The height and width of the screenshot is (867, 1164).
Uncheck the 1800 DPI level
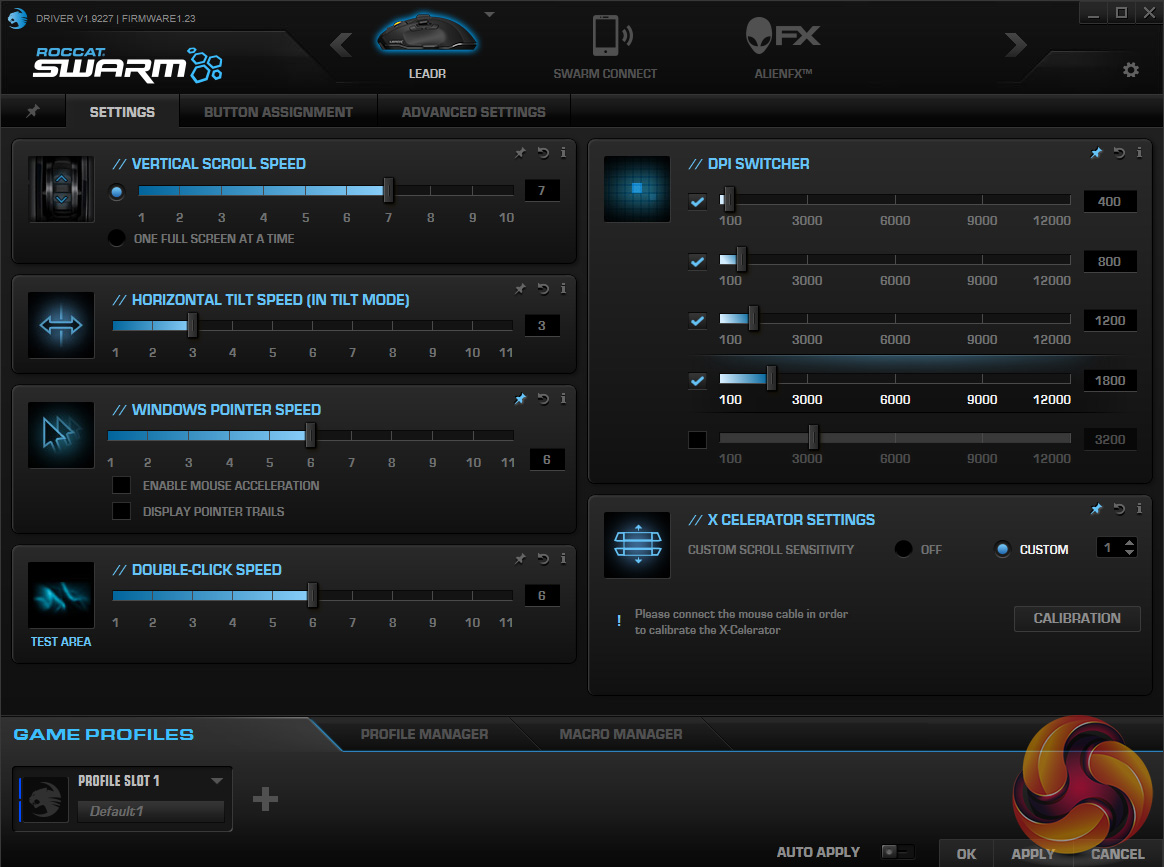pyautogui.click(x=697, y=380)
